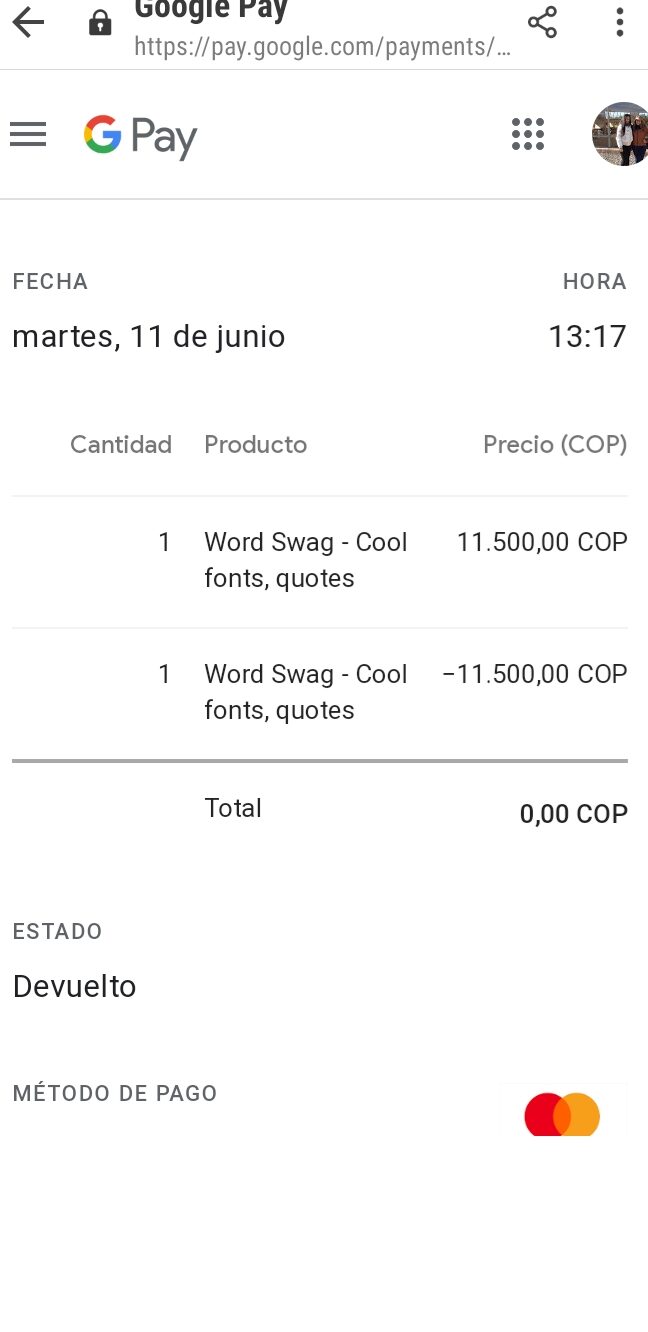The width and height of the screenshot is (648, 1332).
Task: Select the first Word Swag product line
Action: pyautogui.click(x=305, y=560)
